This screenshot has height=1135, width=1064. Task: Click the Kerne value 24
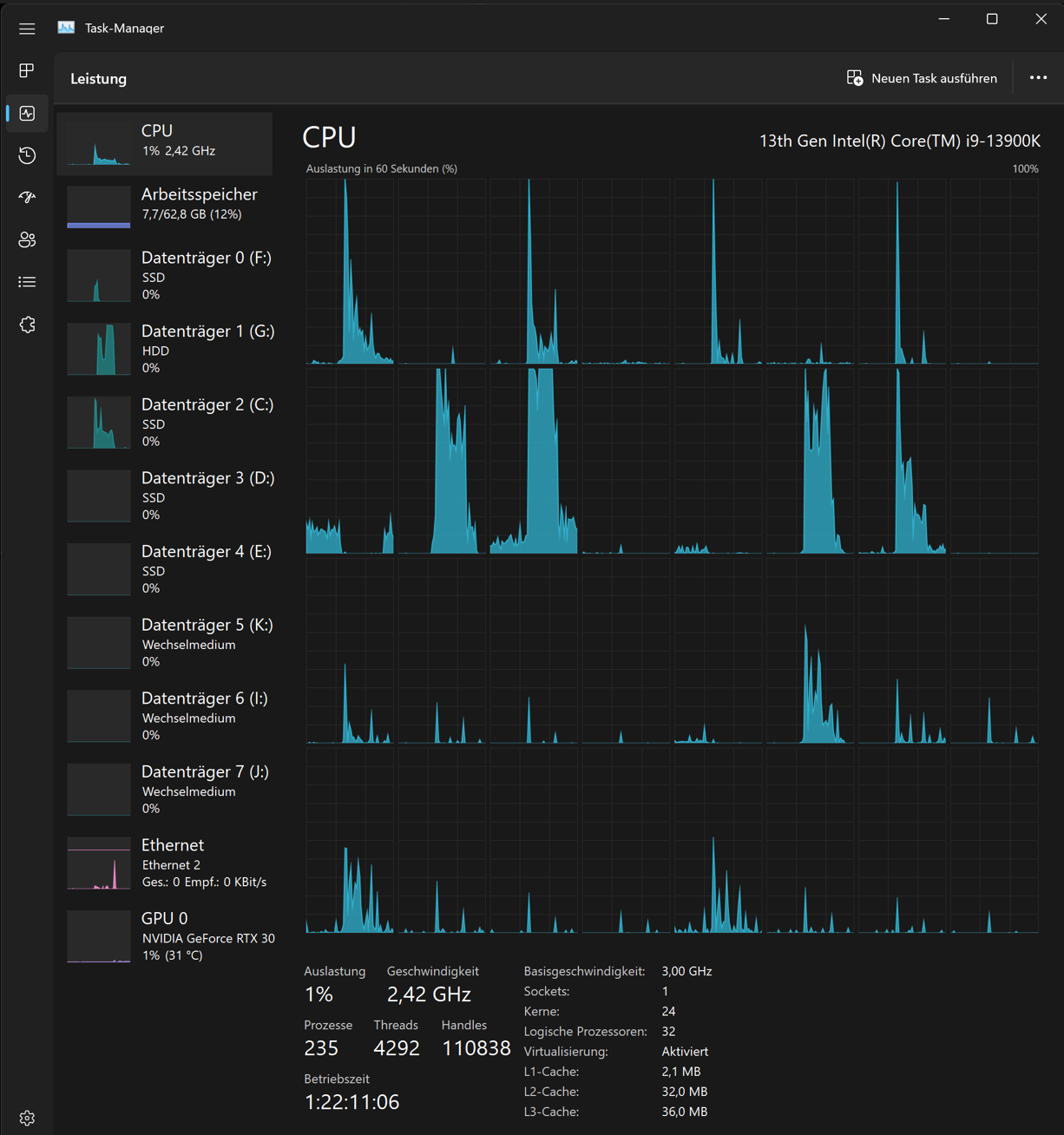pyautogui.click(x=668, y=1011)
